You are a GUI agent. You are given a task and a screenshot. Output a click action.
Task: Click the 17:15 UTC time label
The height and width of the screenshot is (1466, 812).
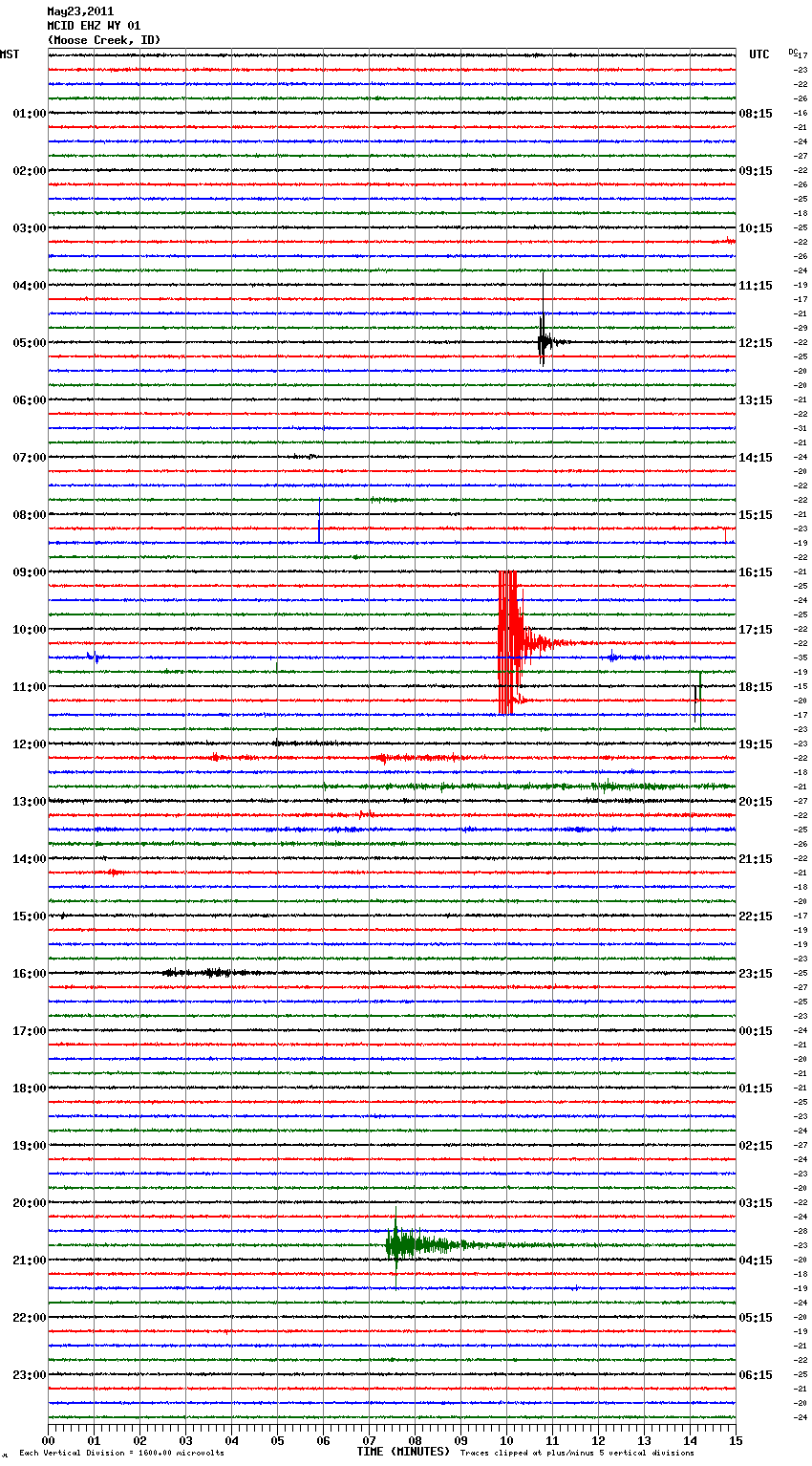point(756,630)
